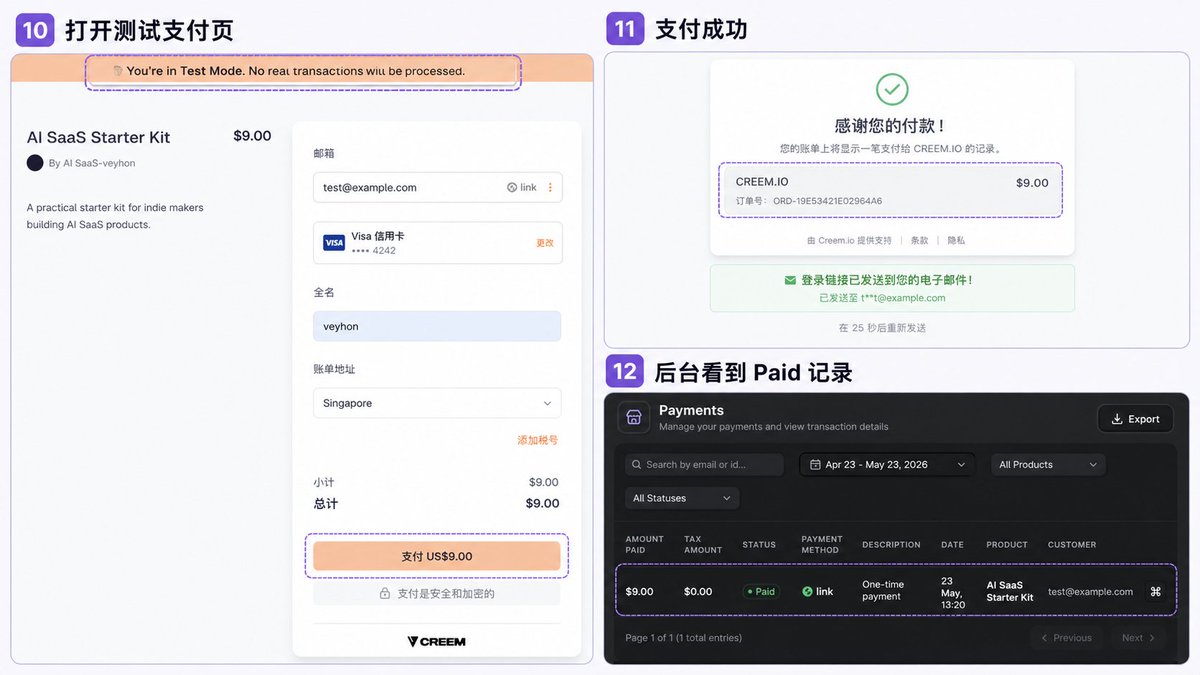This screenshot has width=1200, height=675.
Task: Click the Payments storefront icon
Action: coord(633,417)
